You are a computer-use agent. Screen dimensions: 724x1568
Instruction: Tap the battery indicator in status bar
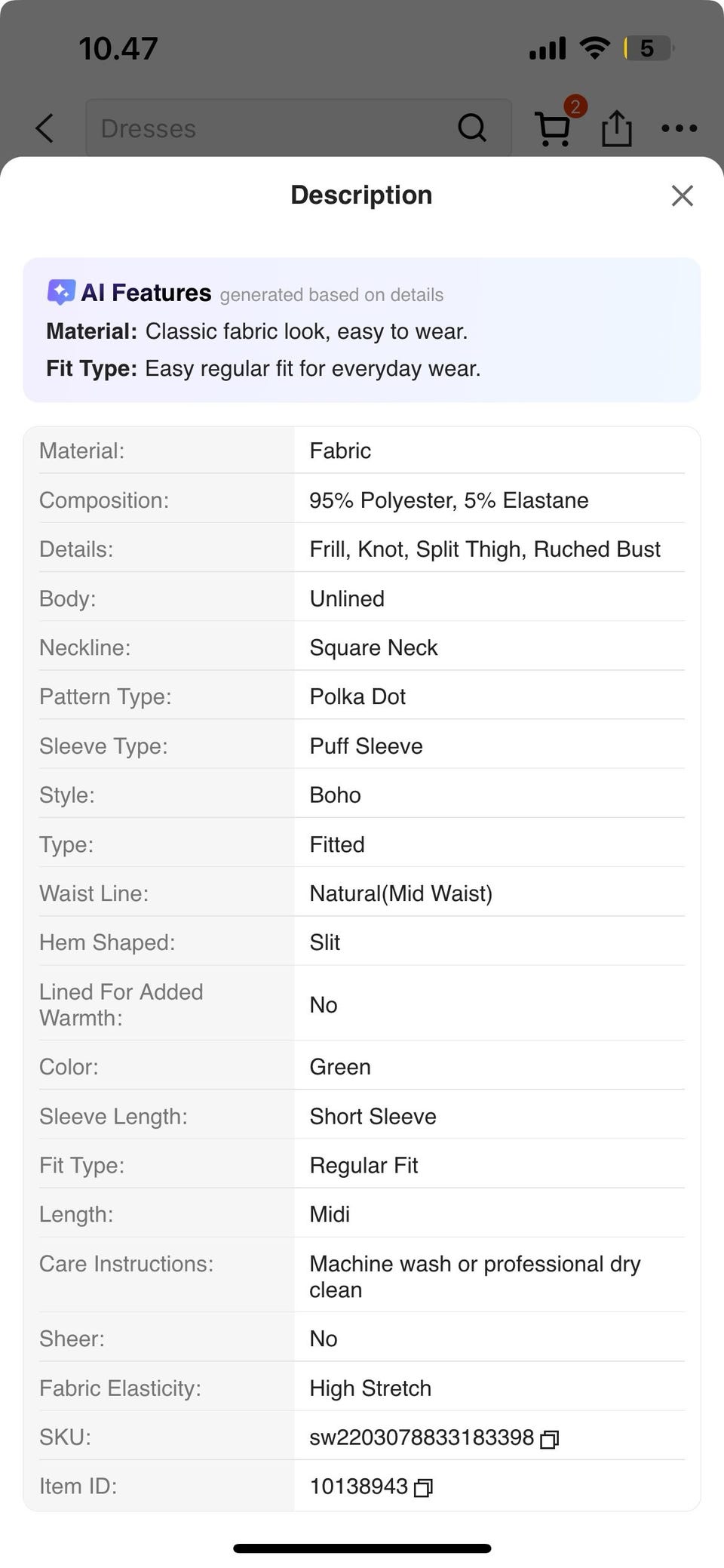(x=649, y=48)
